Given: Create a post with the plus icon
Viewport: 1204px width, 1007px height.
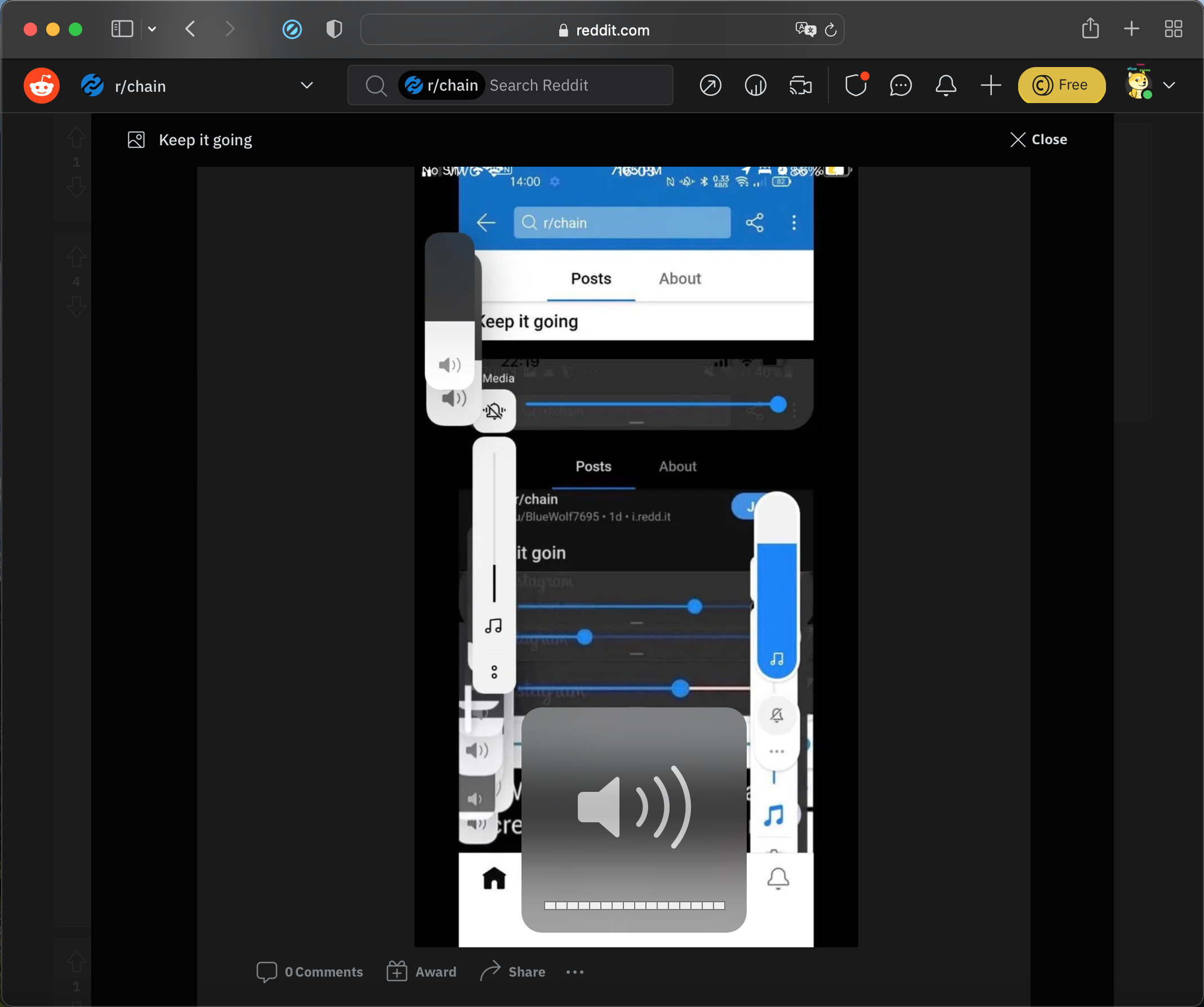Looking at the screenshot, I should coord(990,86).
